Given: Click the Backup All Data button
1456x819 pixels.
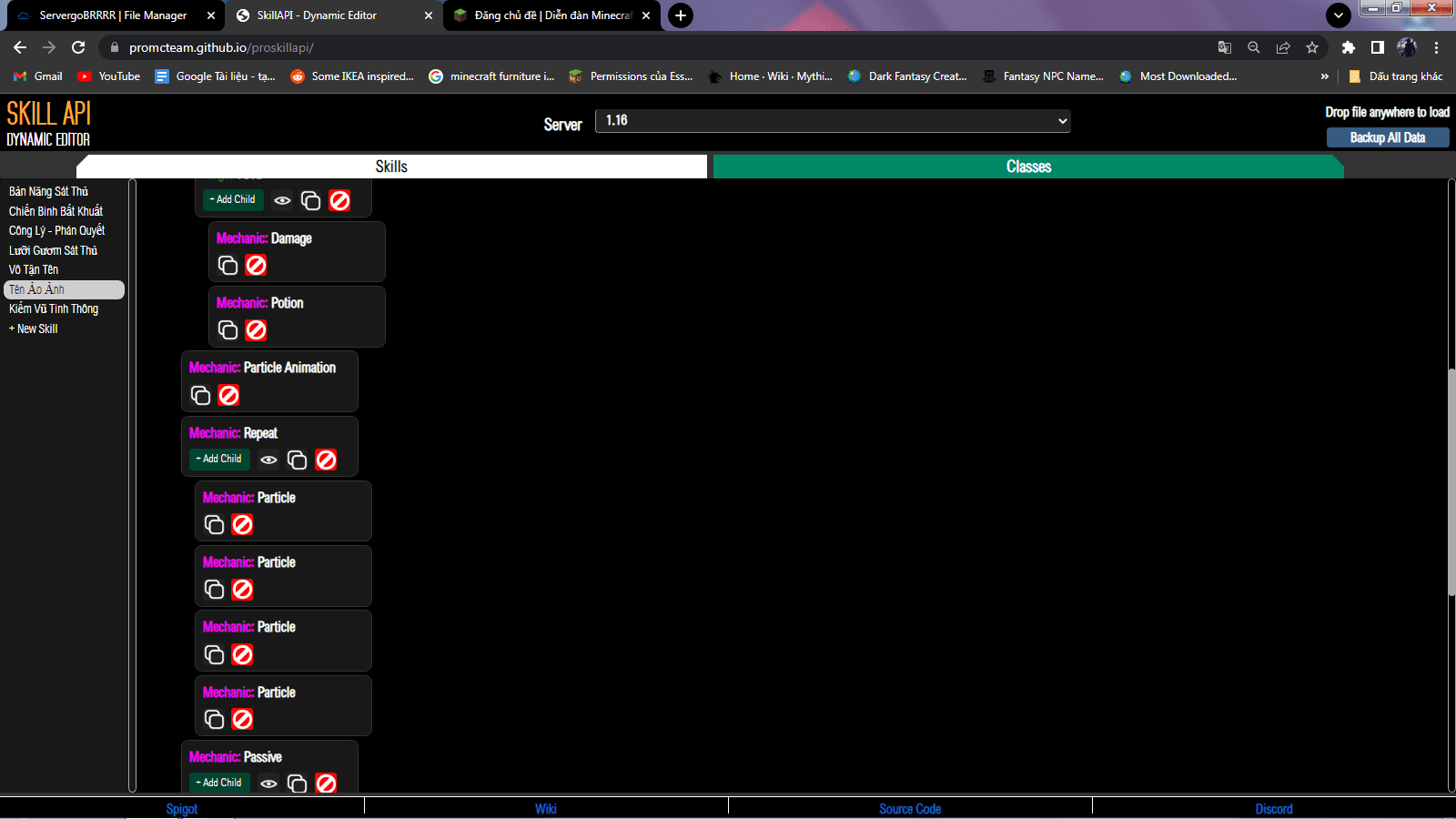Looking at the screenshot, I should click(x=1388, y=137).
